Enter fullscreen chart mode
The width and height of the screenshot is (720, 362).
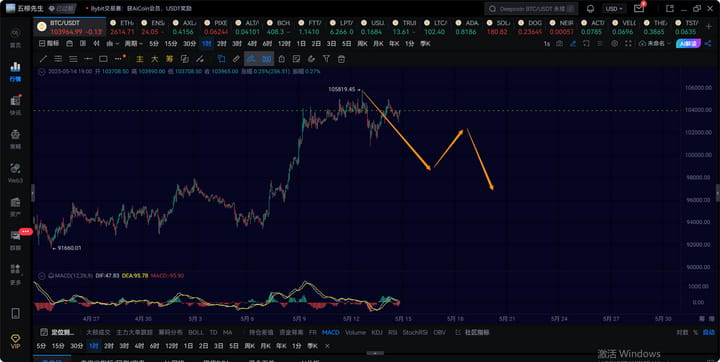pos(628,44)
